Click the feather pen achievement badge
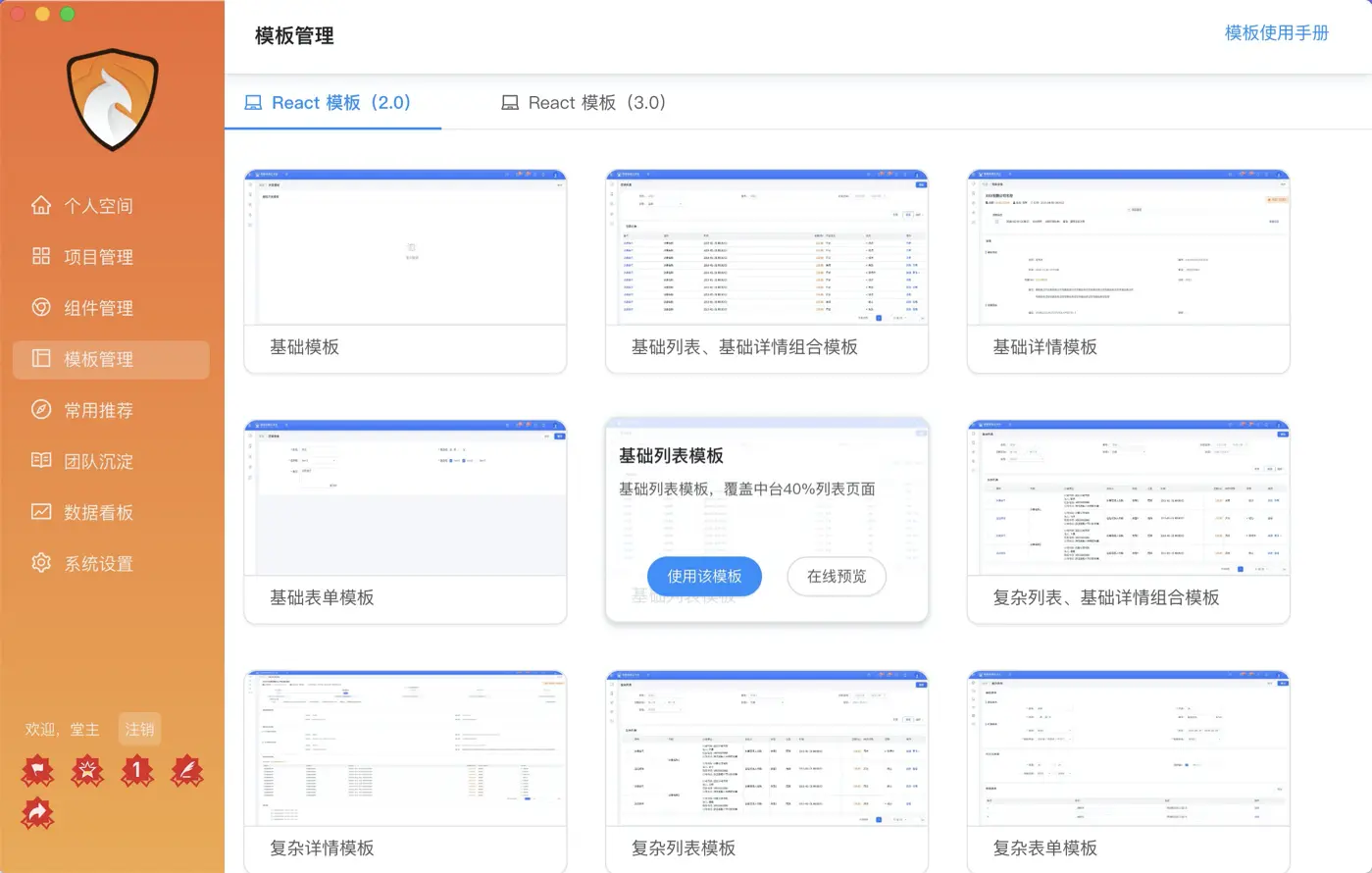 click(186, 771)
